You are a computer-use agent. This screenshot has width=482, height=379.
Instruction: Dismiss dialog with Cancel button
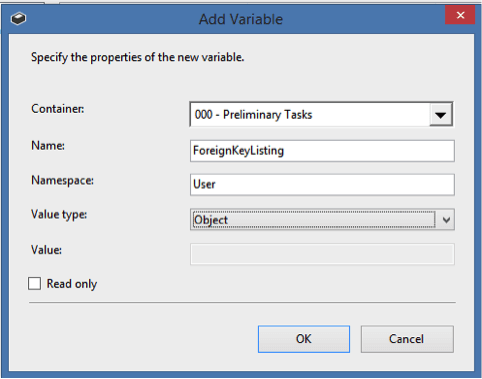(x=407, y=339)
